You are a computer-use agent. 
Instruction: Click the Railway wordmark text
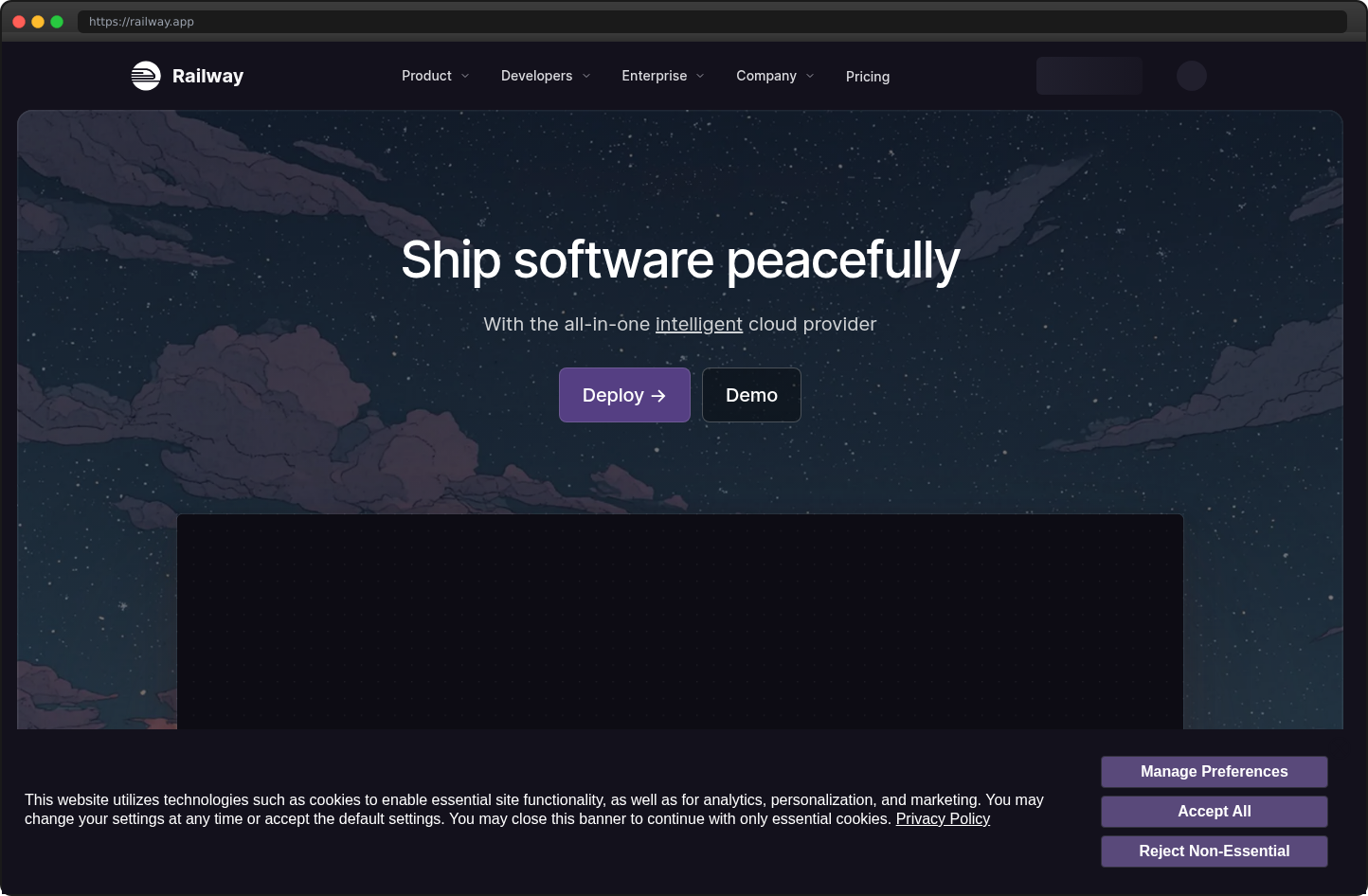[207, 76]
